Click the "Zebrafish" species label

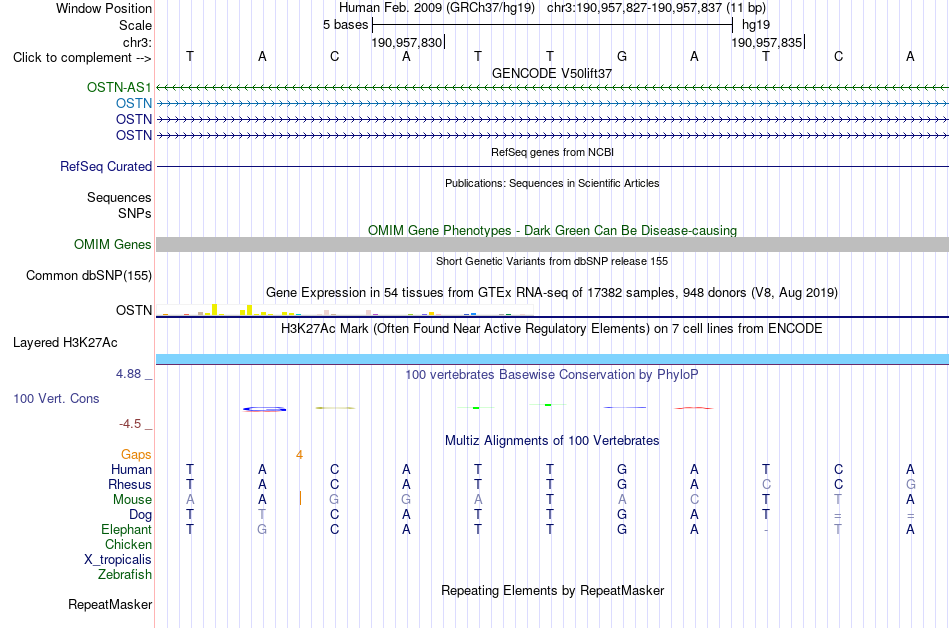[x=124, y=574]
